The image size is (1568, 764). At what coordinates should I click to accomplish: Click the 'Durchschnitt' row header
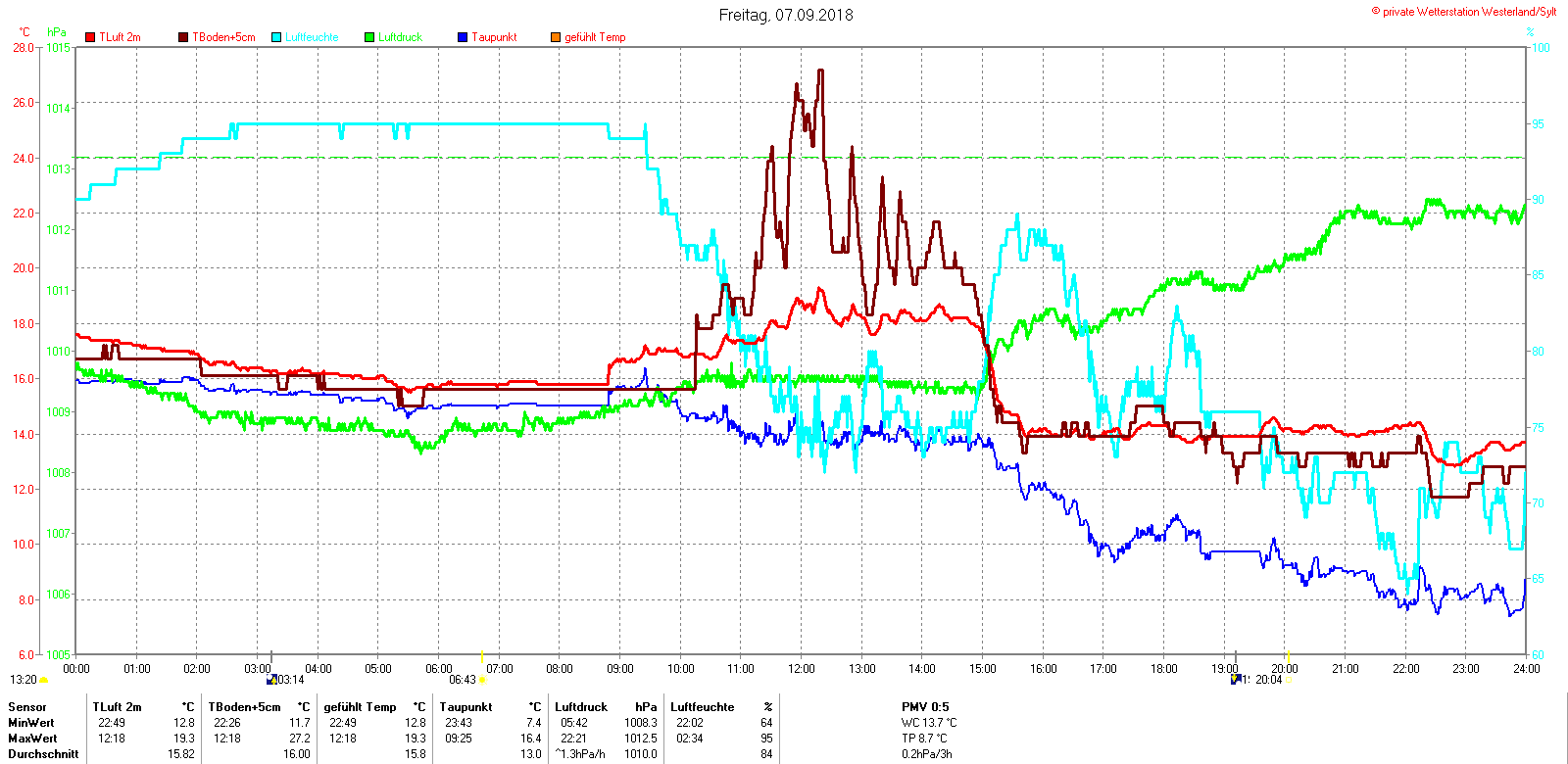click(x=43, y=754)
